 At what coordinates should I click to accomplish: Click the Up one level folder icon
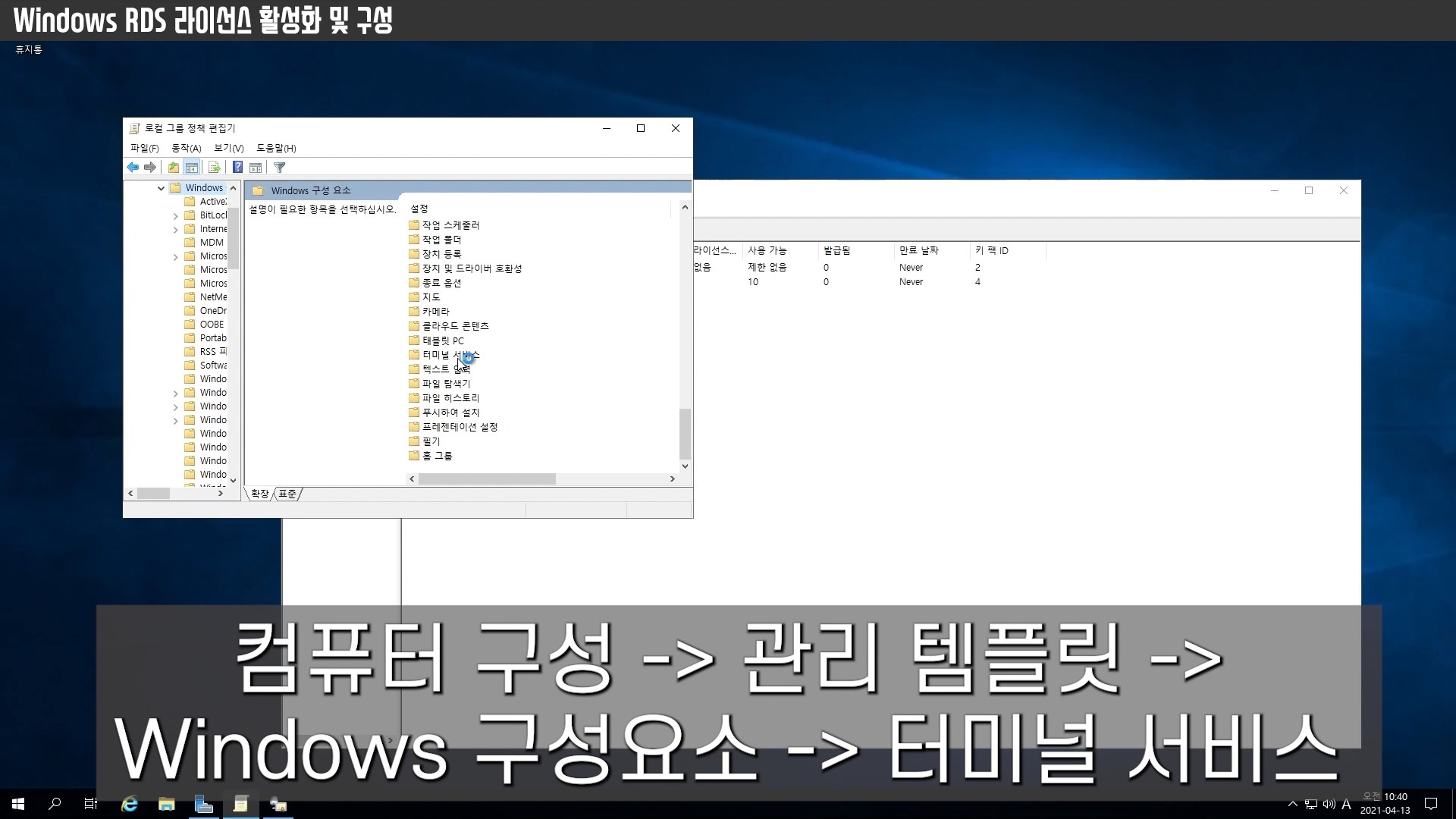point(174,167)
